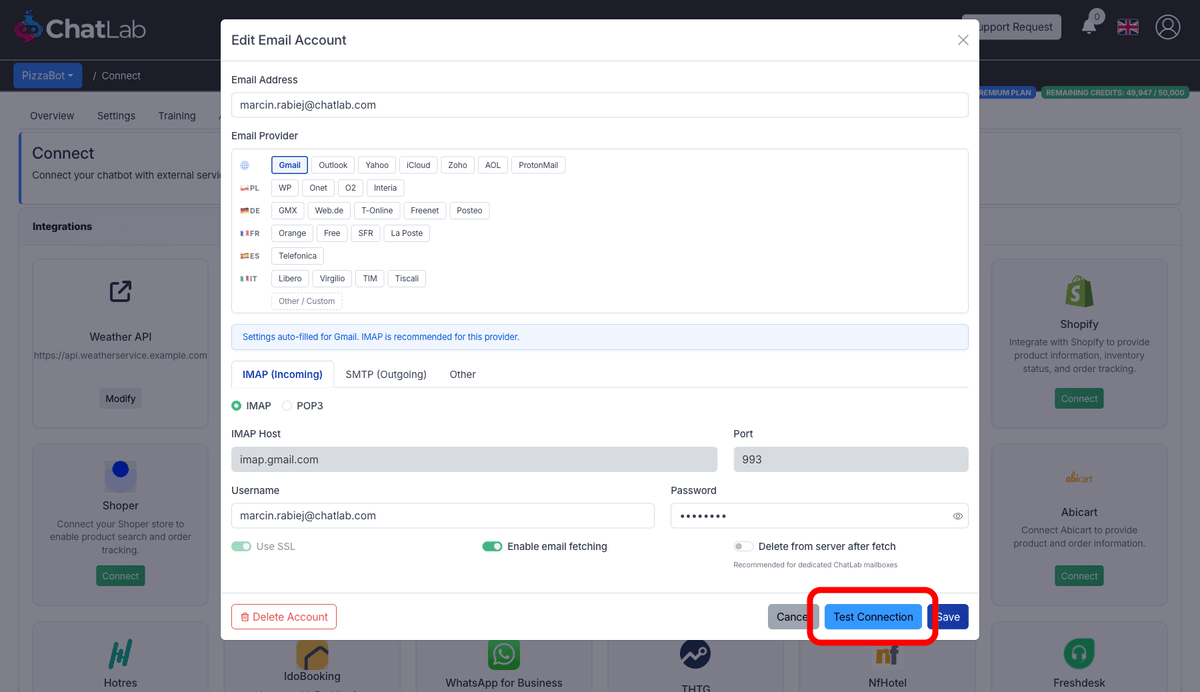Viewport: 1200px width, 692px height.
Task: Click the Shoper integration icon
Action: (x=120, y=478)
